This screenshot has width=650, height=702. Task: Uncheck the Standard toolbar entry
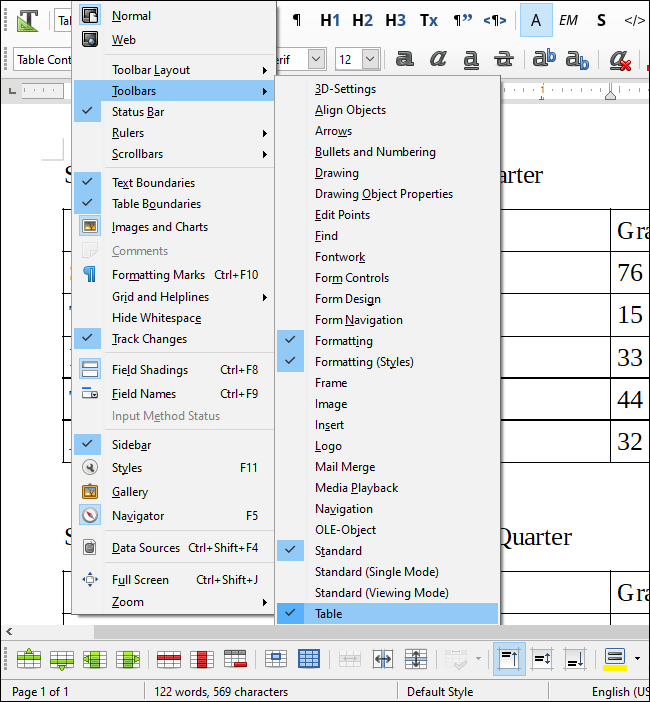coord(388,551)
